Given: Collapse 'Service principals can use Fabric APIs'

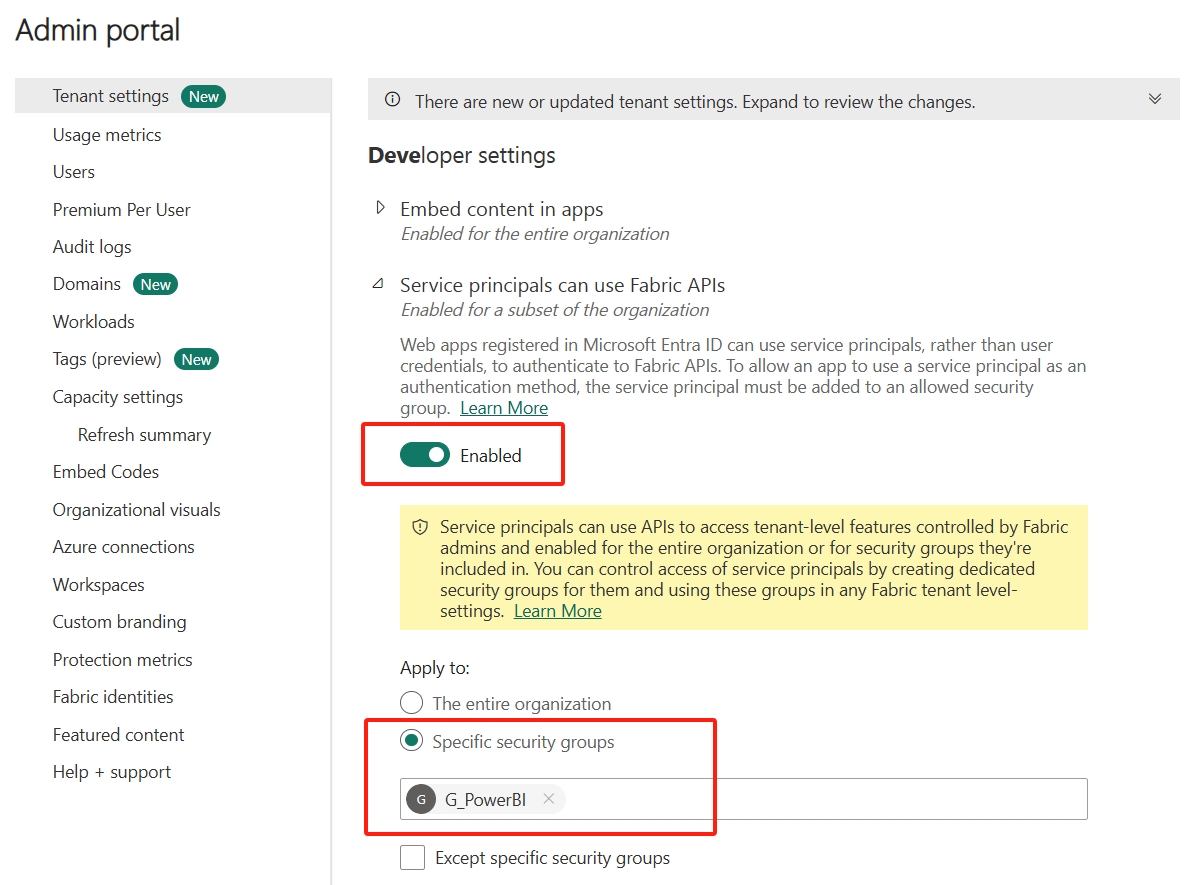Looking at the screenshot, I should point(379,285).
